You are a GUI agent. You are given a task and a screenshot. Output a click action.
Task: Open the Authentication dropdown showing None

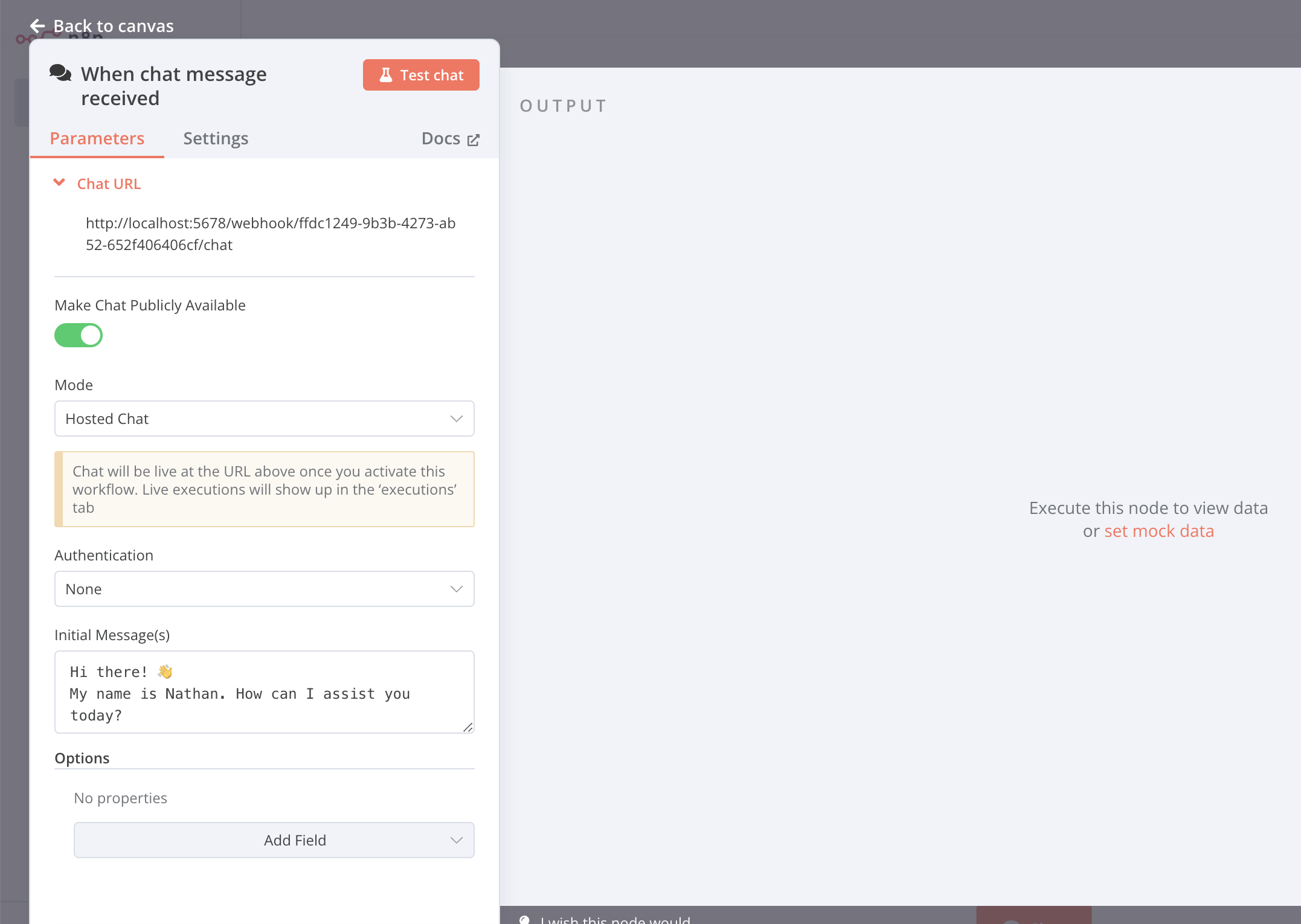[264, 589]
